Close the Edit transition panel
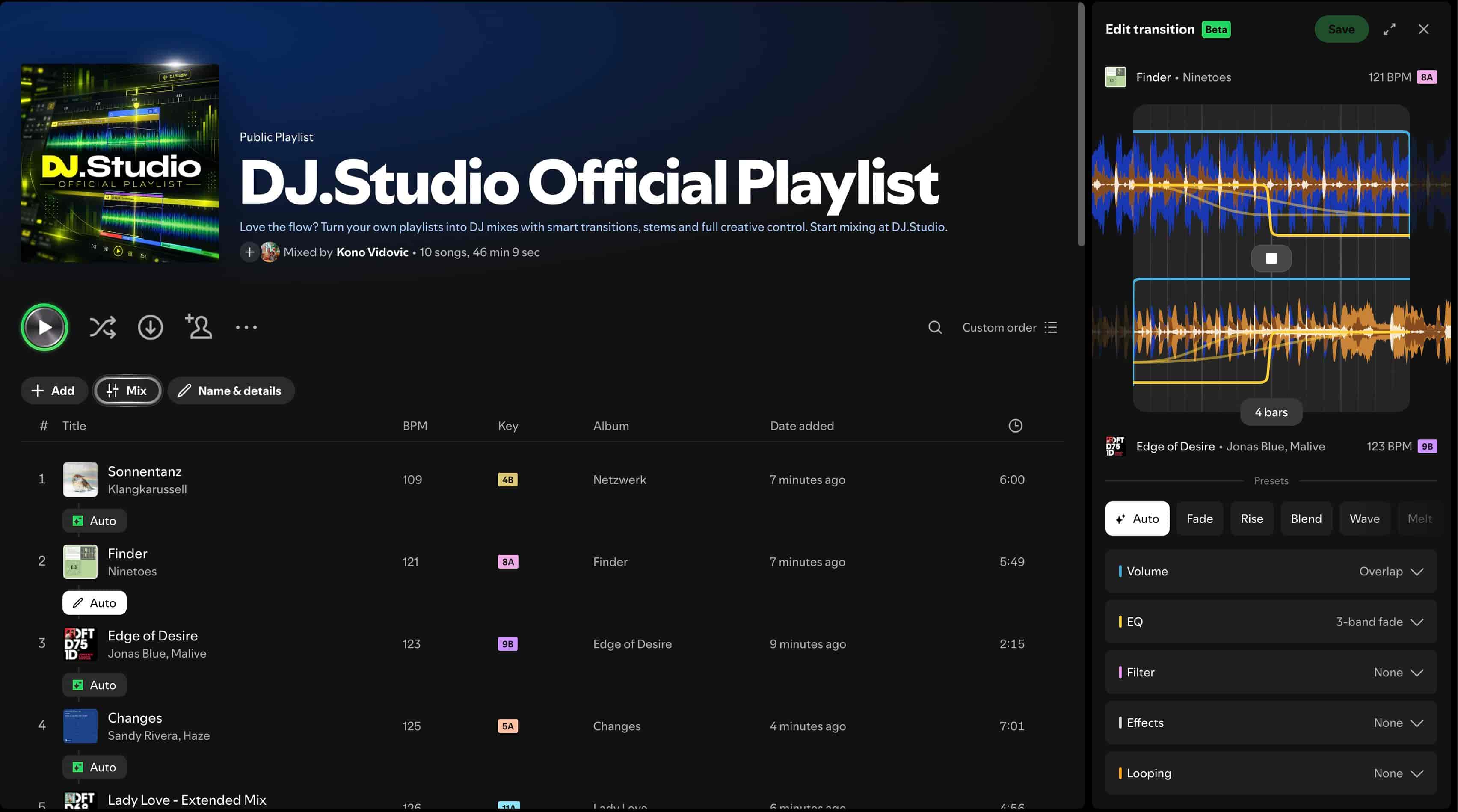The image size is (1458, 812). pos(1423,29)
